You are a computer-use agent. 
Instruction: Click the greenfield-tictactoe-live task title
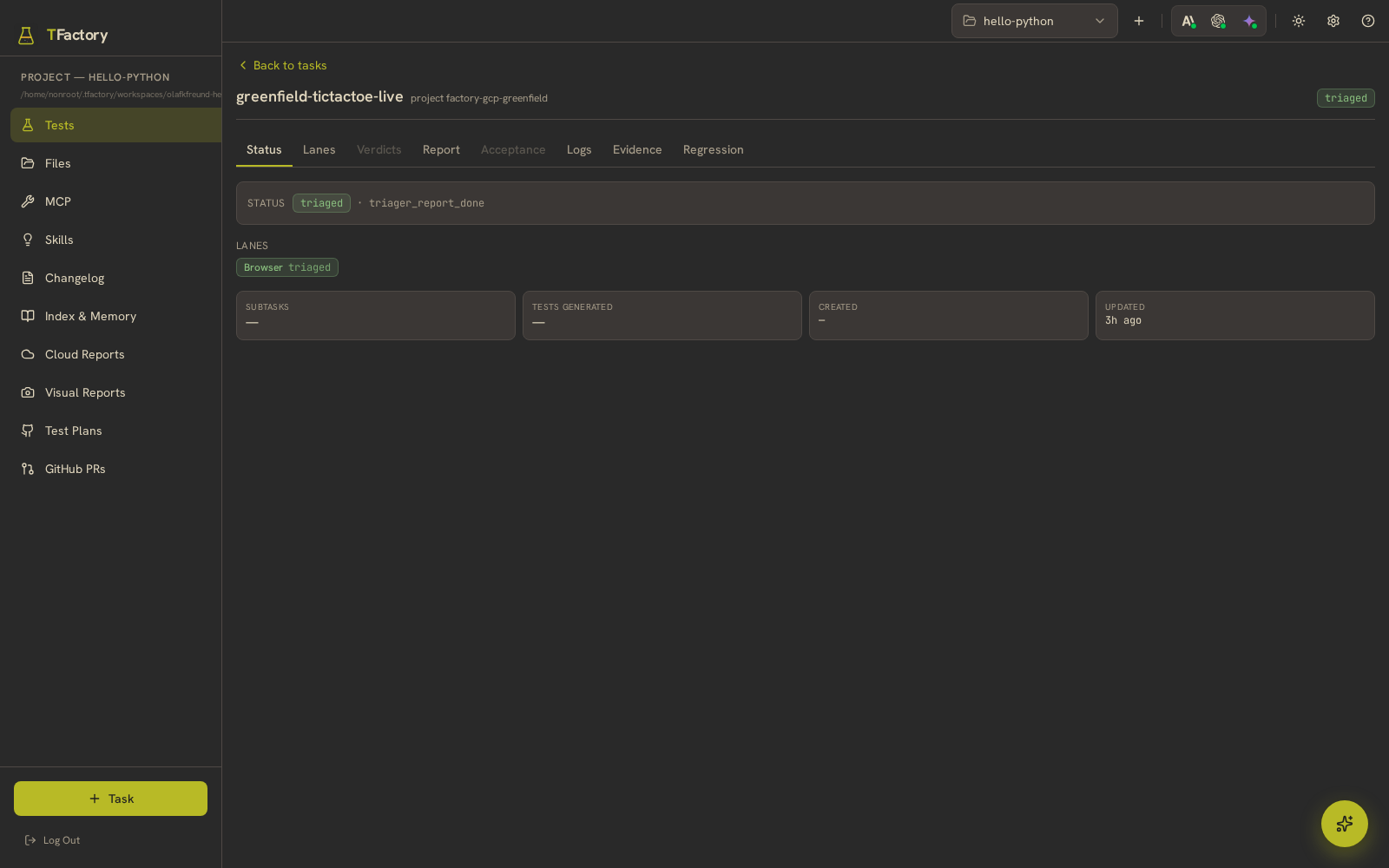click(319, 96)
